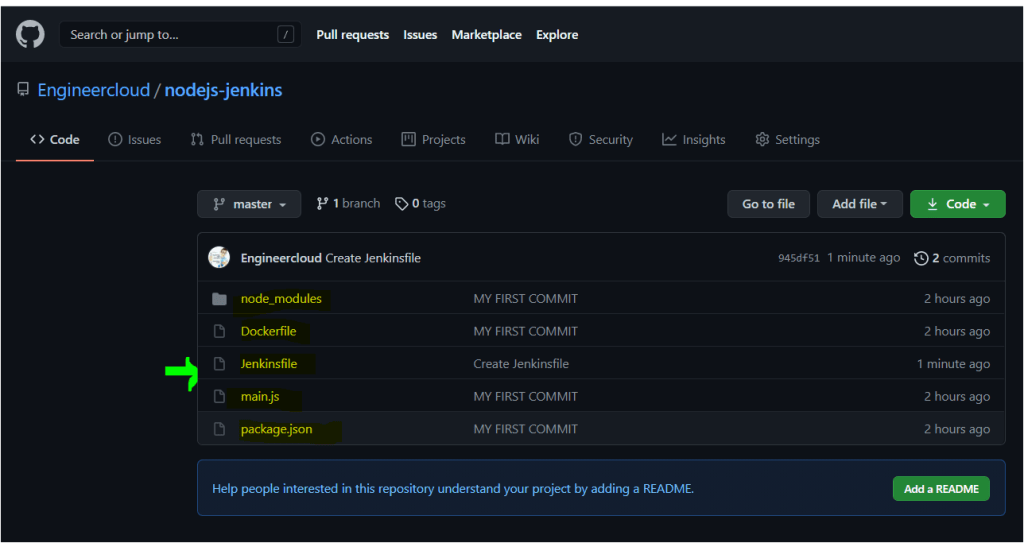Screen dimensions: 1024x543
Task: Open the Insights tab
Action: pyautogui.click(x=694, y=139)
